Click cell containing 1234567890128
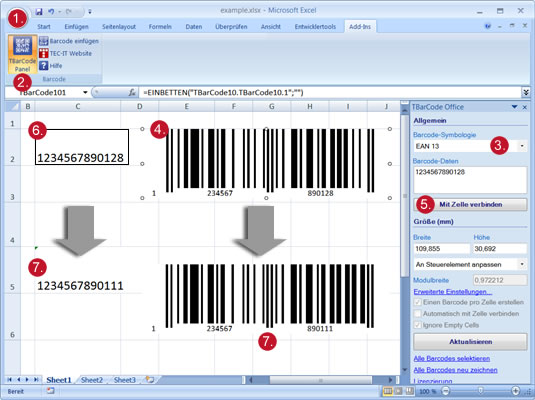This screenshot has width=535, height=400. [82, 147]
